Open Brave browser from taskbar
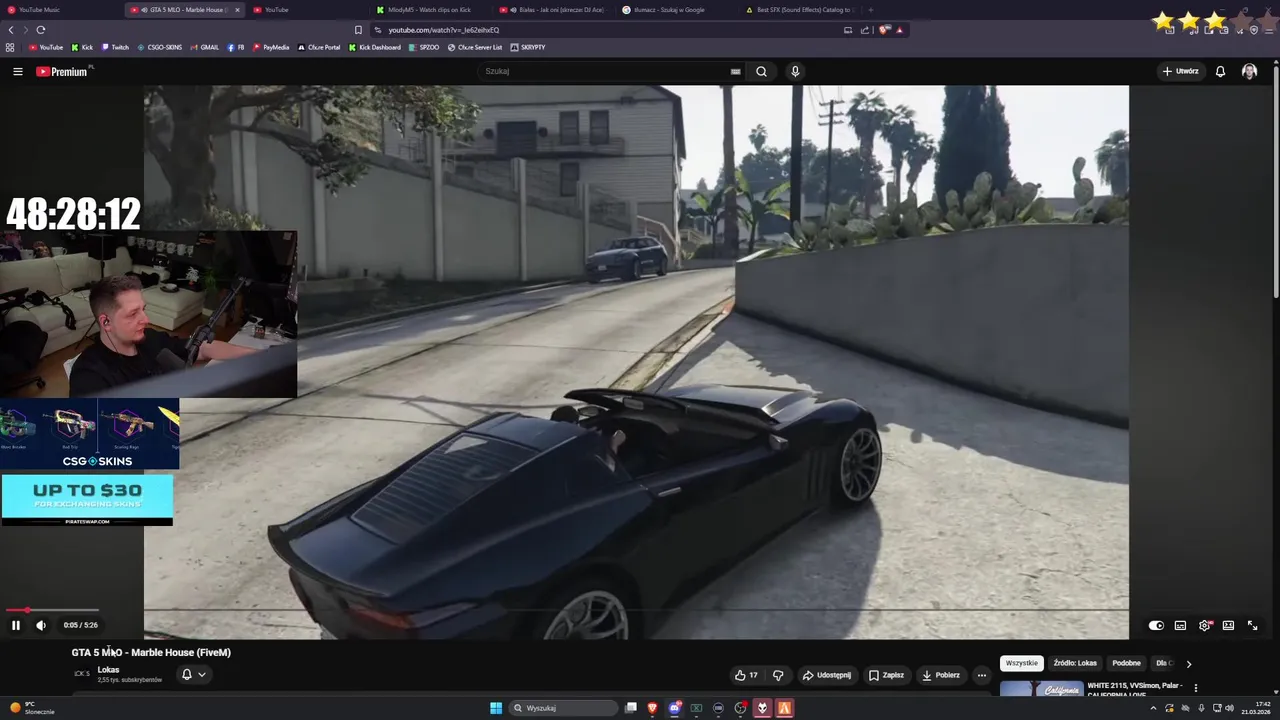This screenshot has width=1280, height=720. coord(653,708)
